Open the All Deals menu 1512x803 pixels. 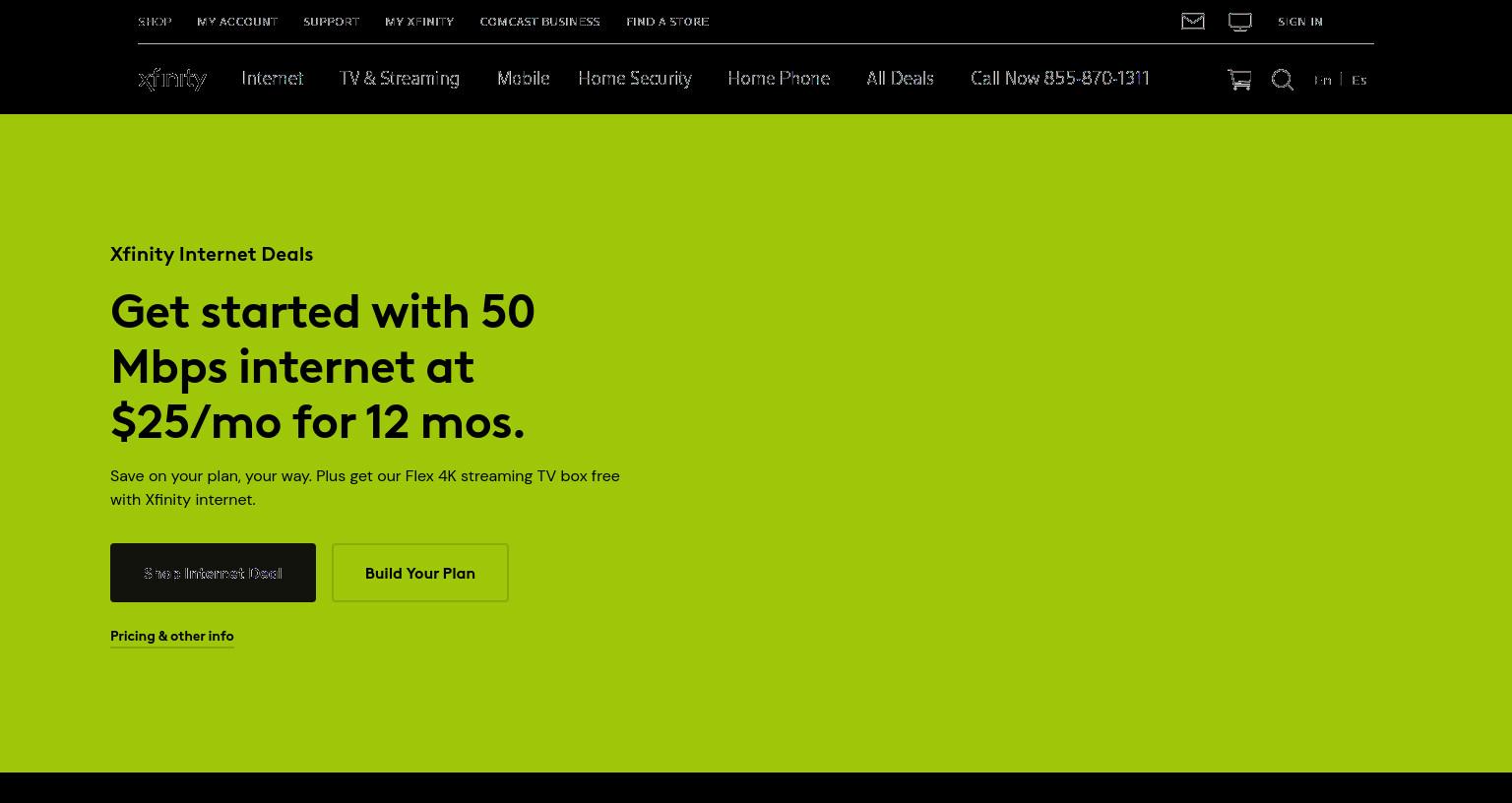tap(900, 78)
